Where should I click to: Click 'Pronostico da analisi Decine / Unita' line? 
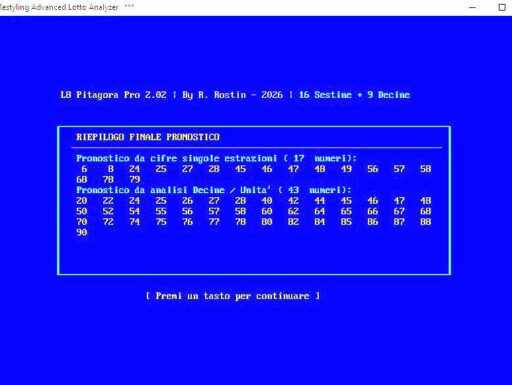tap(214, 190)
